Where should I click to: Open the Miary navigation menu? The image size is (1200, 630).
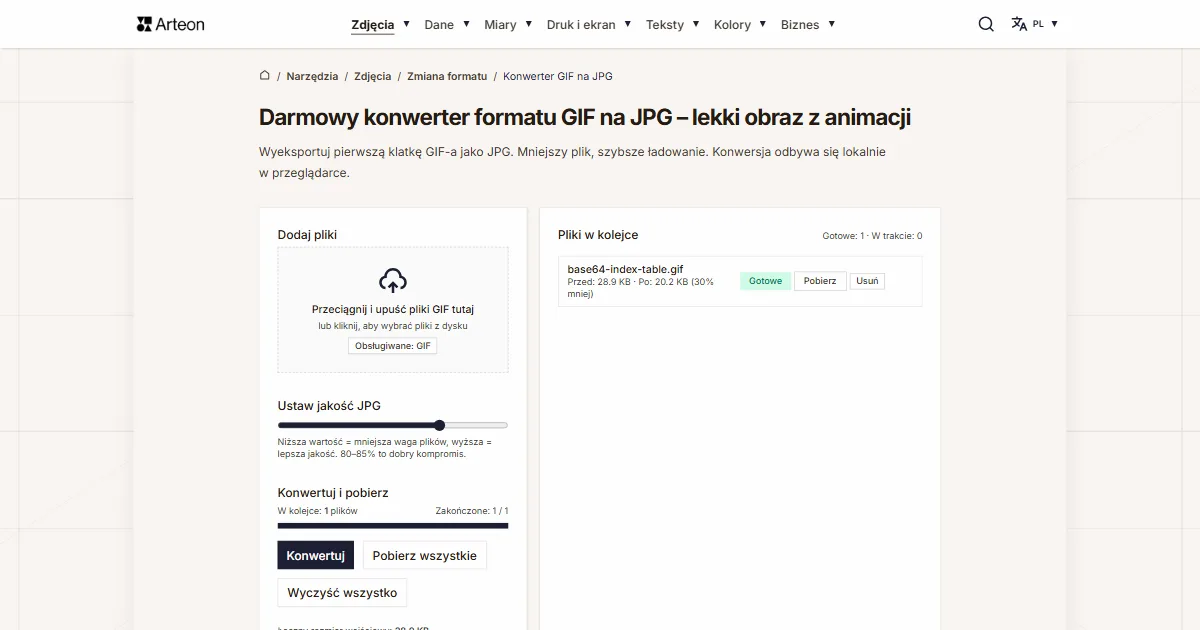pyautogui.click(x=500, y=25)
